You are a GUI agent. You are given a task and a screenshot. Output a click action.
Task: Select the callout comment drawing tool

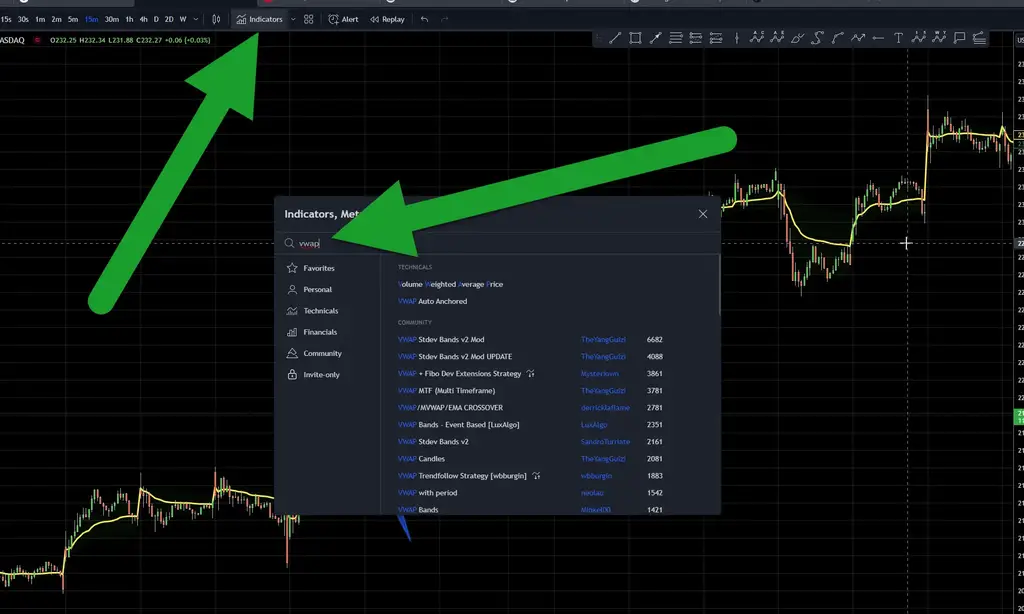pos(959,39)
